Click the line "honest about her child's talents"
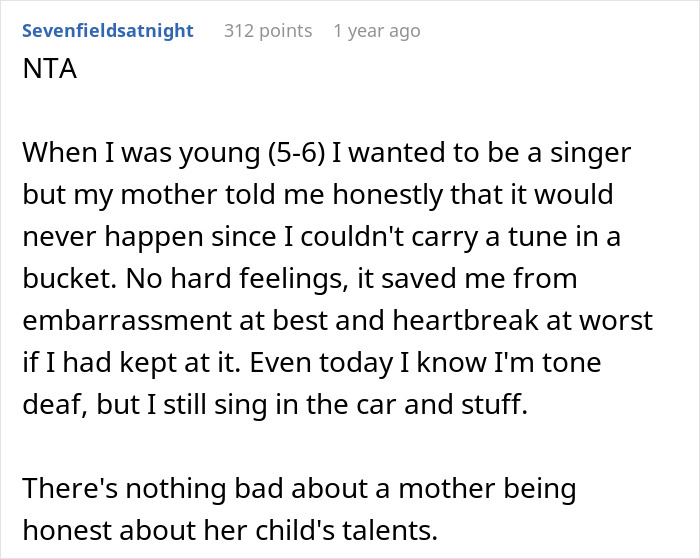Viewport: 700px width, 559px height. click(x=230, y=529)
